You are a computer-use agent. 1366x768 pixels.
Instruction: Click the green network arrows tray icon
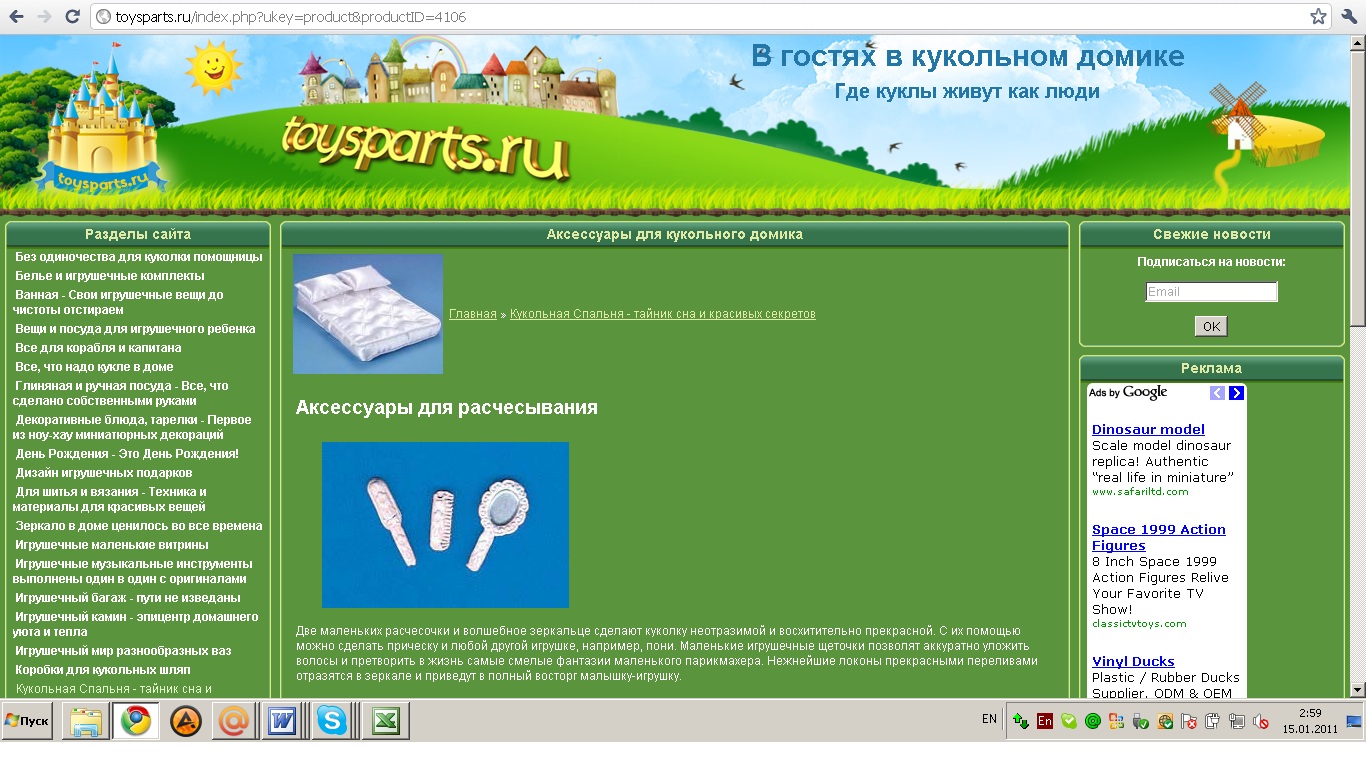(1021, 721)
